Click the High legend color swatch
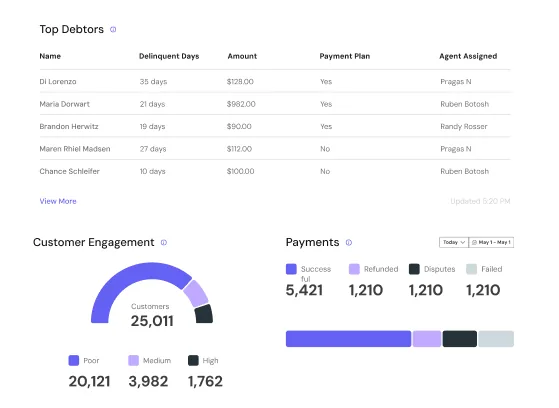Screen dimensions: 559x408 point(193,361)
